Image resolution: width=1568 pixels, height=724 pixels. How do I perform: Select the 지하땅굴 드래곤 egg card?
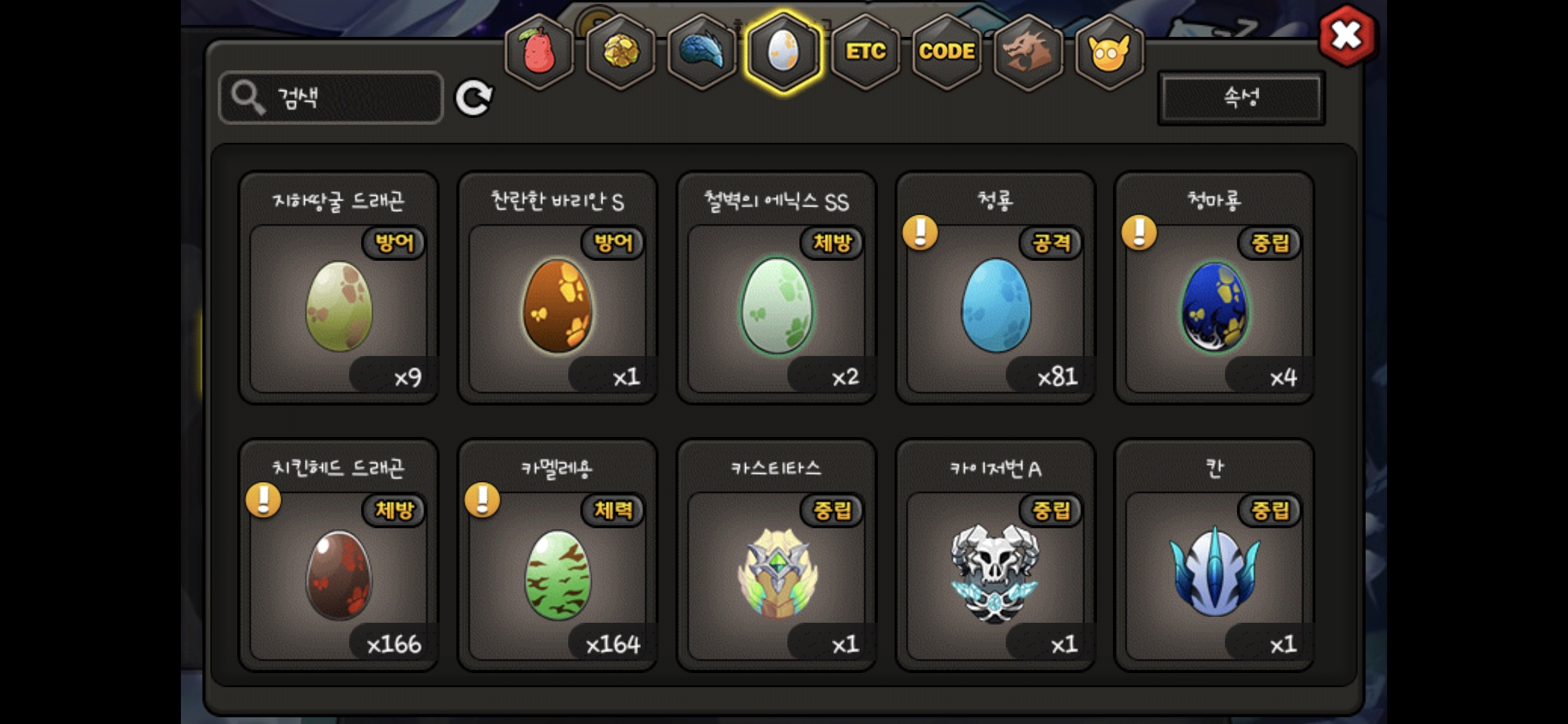coord(339,288)
